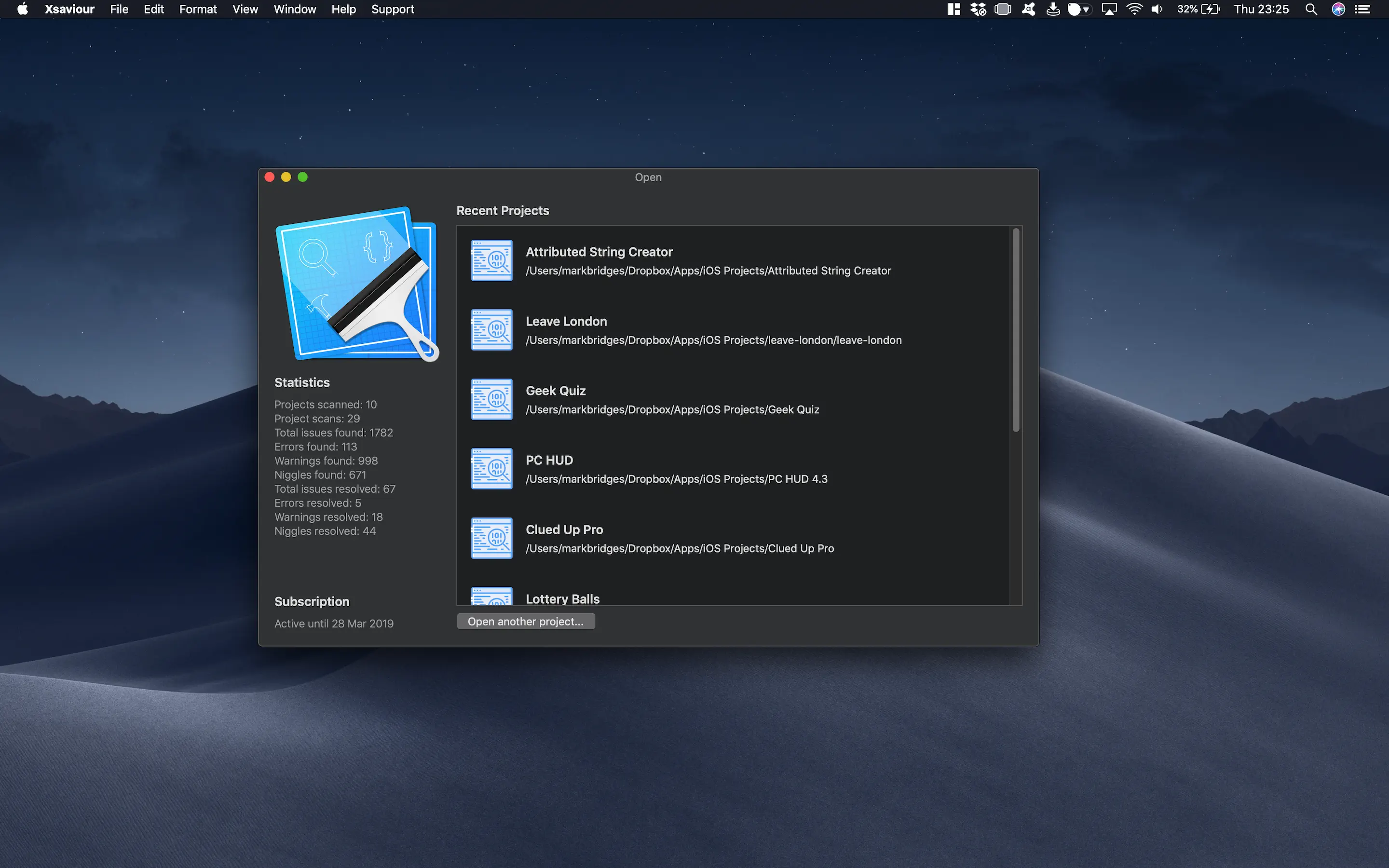Screen dimensions: 1389x868
Task: Open the Format menu
Action: click(x=197, y=9)
